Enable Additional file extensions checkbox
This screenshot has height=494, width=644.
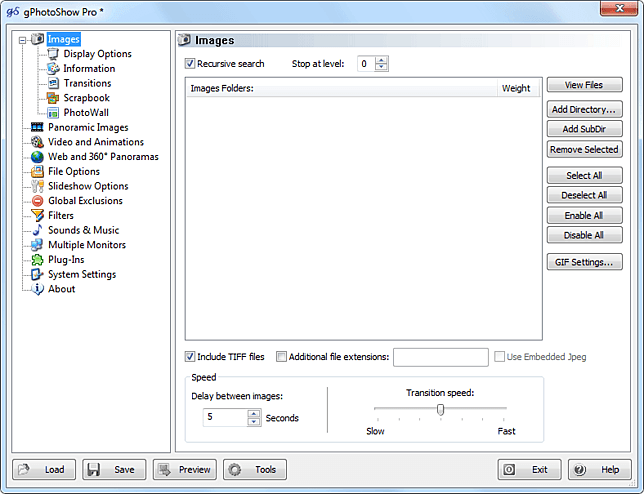coord(281,356)
